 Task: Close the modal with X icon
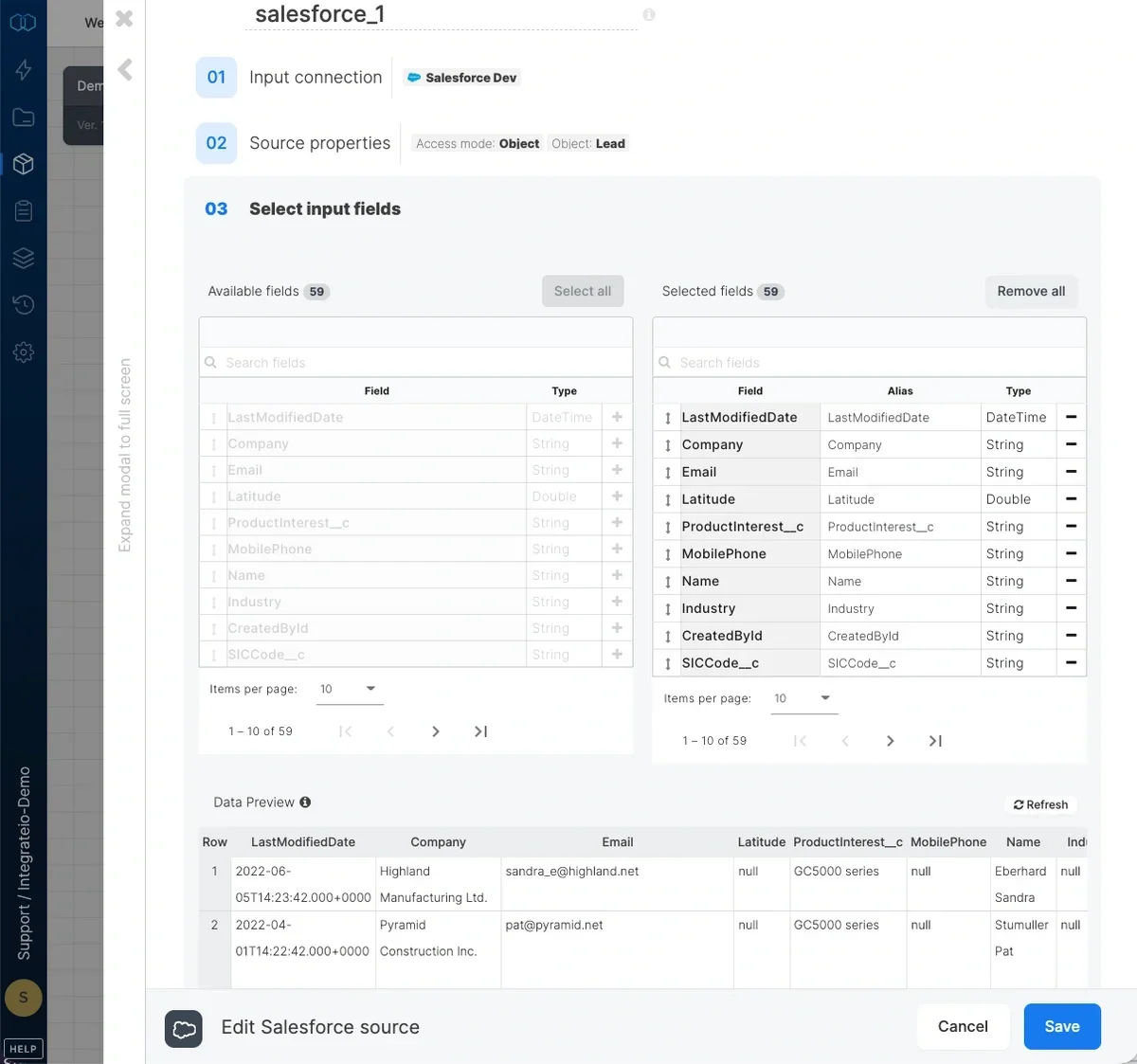pyautogui.click(x=124, y=18)
